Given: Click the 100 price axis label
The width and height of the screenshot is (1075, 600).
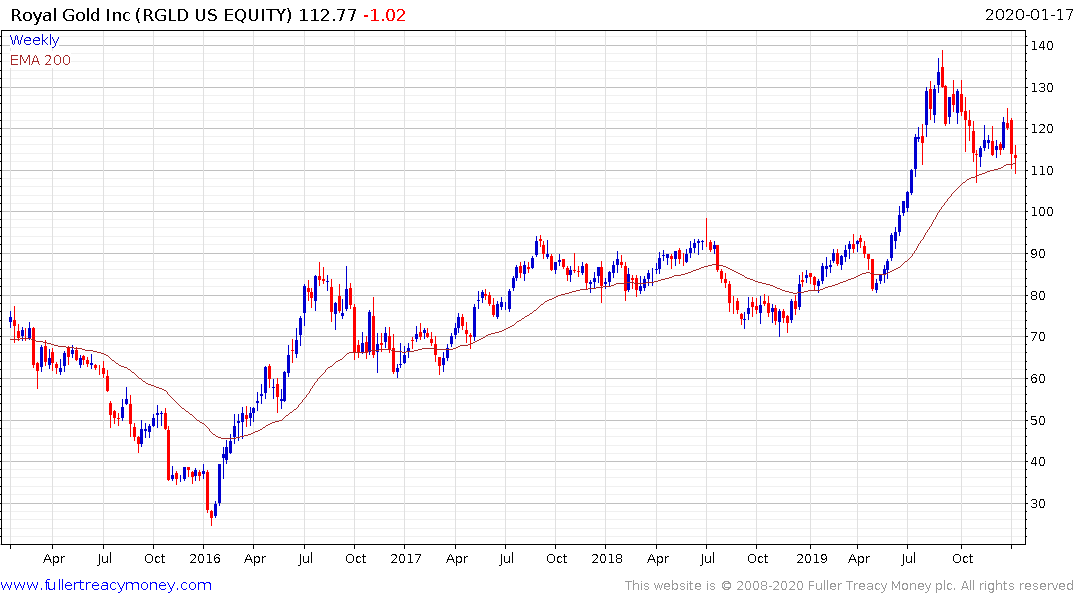Looking at the screenshot, I should pyautogui.click(x=1041, y=212).
